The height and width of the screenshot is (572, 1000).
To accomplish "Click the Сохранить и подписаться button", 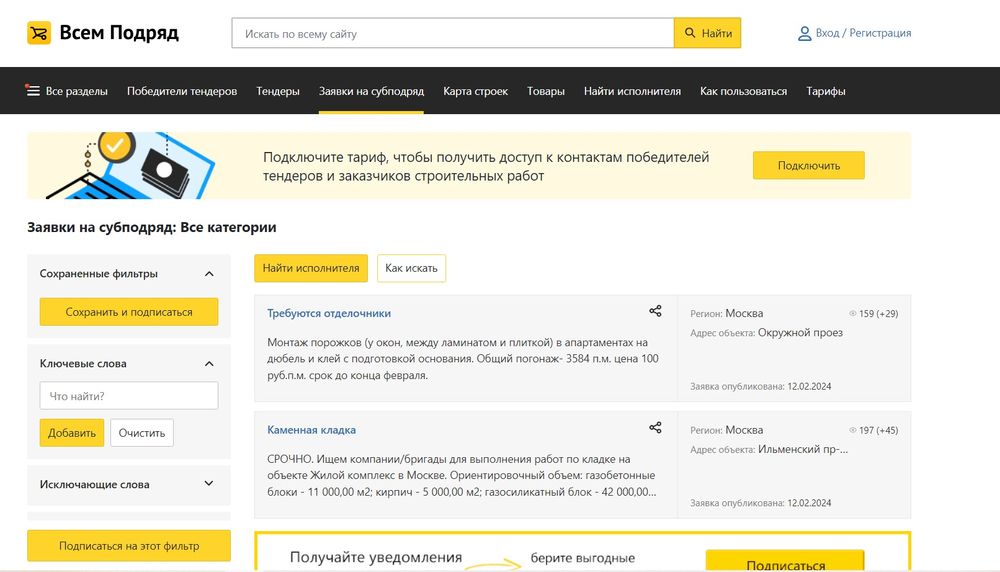I will [129, 312].
